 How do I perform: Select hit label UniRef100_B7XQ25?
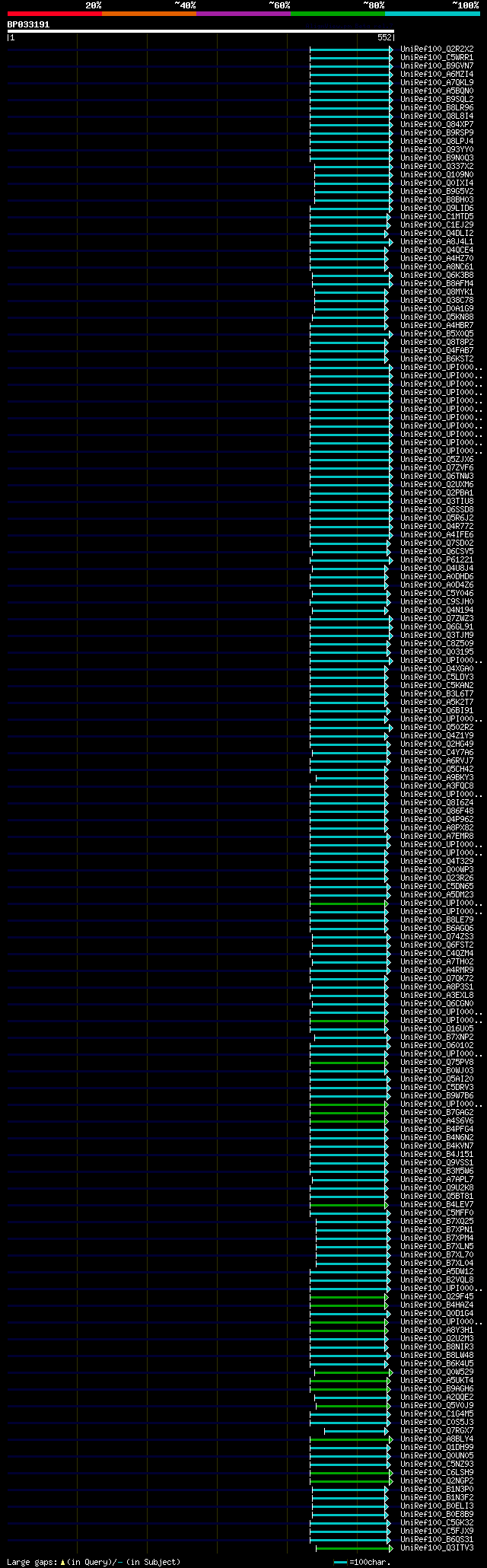[437, 1221]
